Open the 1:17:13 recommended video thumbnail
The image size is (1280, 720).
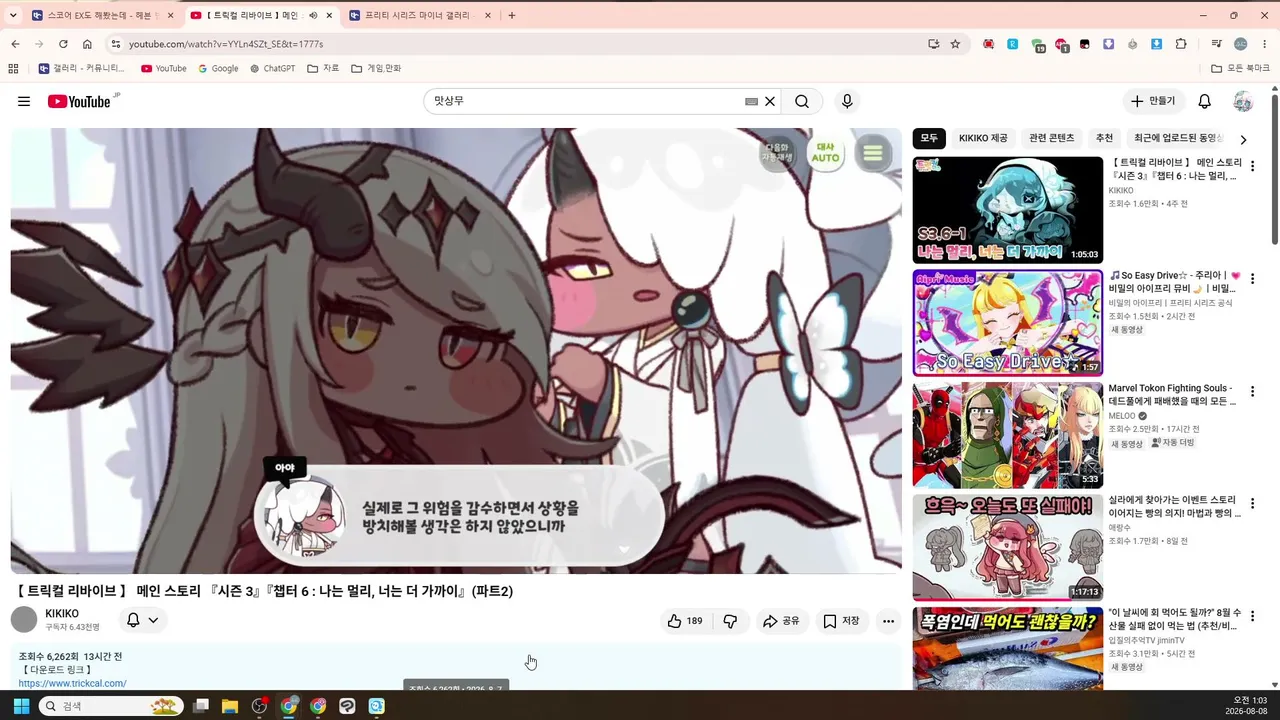pos(1007,548)
